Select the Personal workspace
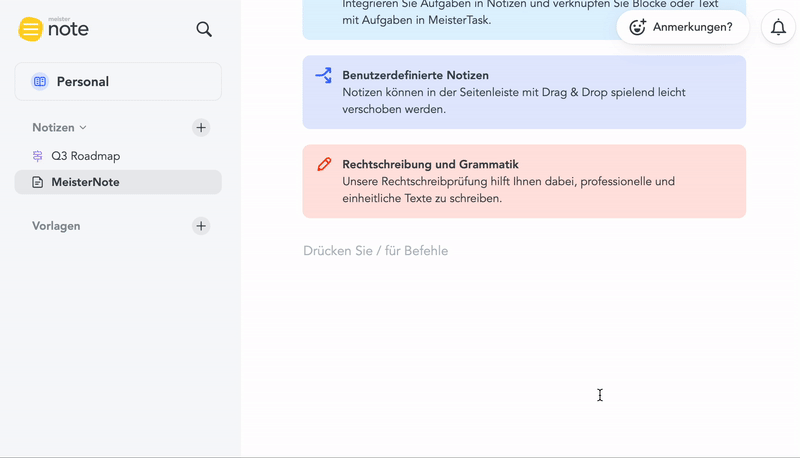800x458 pixels. click(x=118, y=82)
